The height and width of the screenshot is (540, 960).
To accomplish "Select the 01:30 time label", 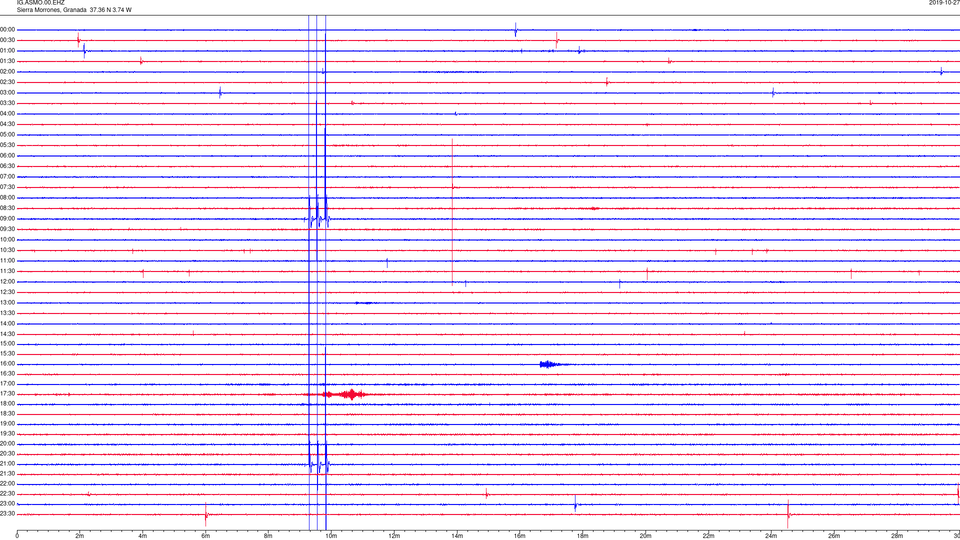I will pyautogui.click(x=7, y=61).
